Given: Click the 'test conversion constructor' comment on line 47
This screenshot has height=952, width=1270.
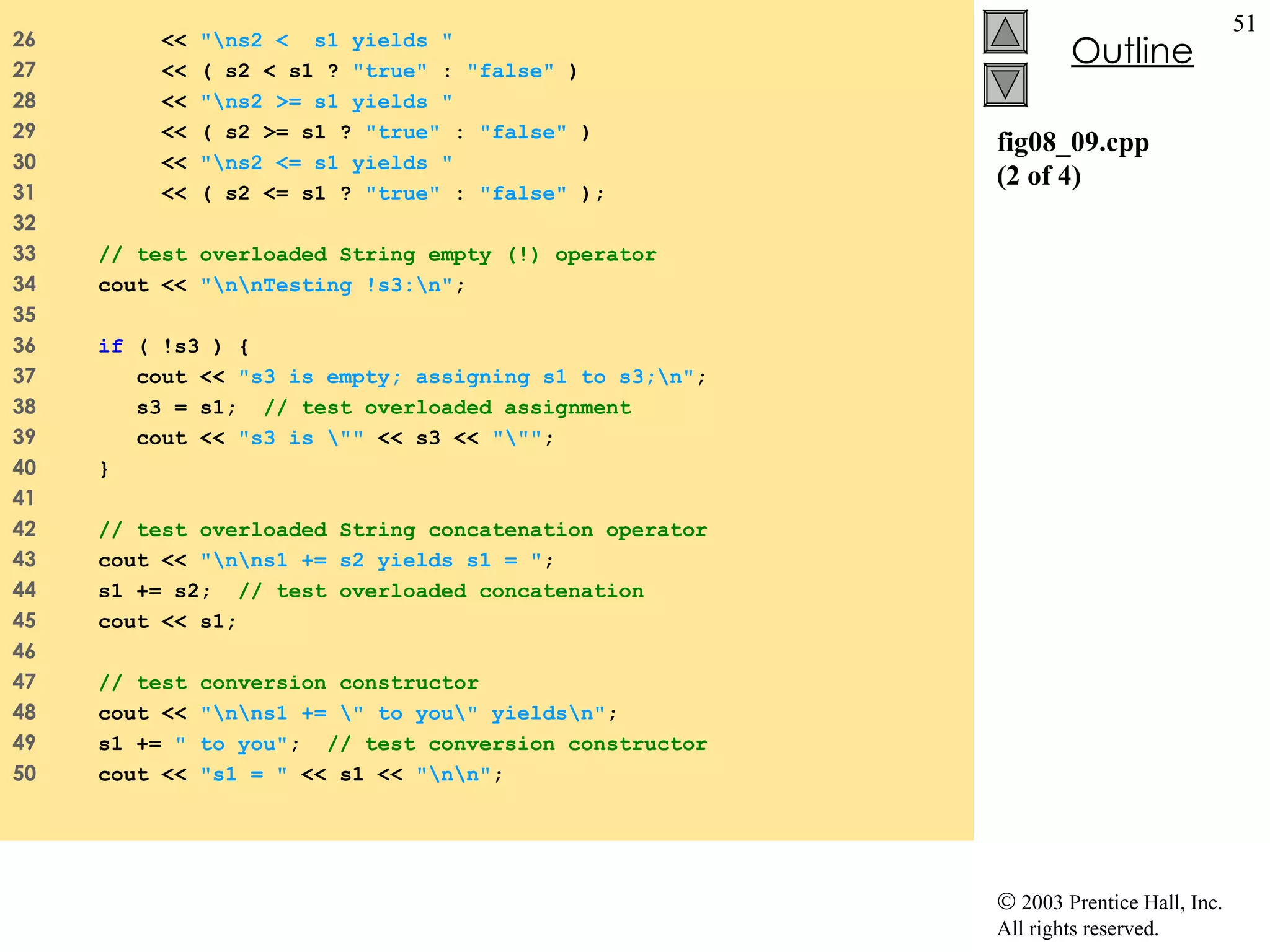Looking at the screenshot, I should [x=288, y=682].
